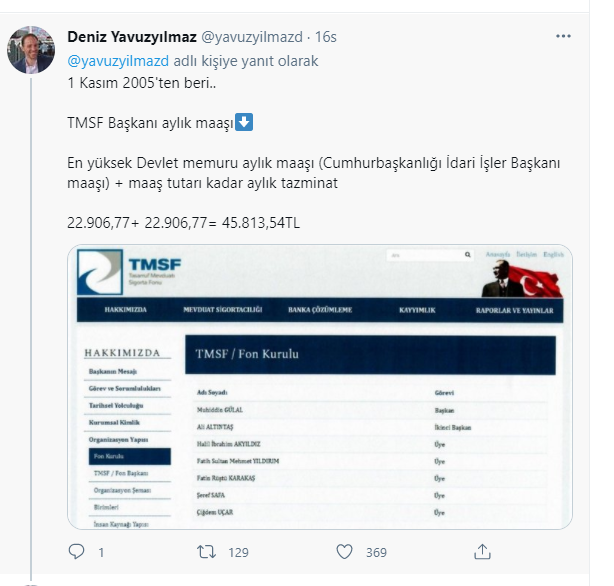Select Fon Kurulu in the sidebar list

pos(130,456)
